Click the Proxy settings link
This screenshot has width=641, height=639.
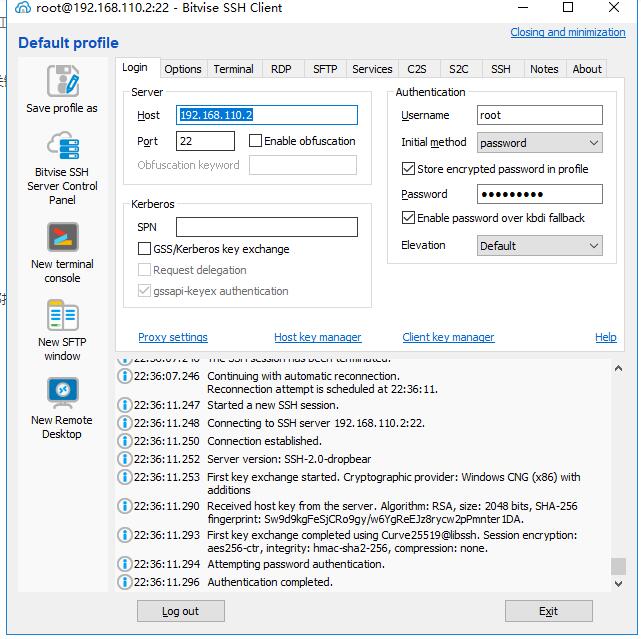[x=173, y=338]
